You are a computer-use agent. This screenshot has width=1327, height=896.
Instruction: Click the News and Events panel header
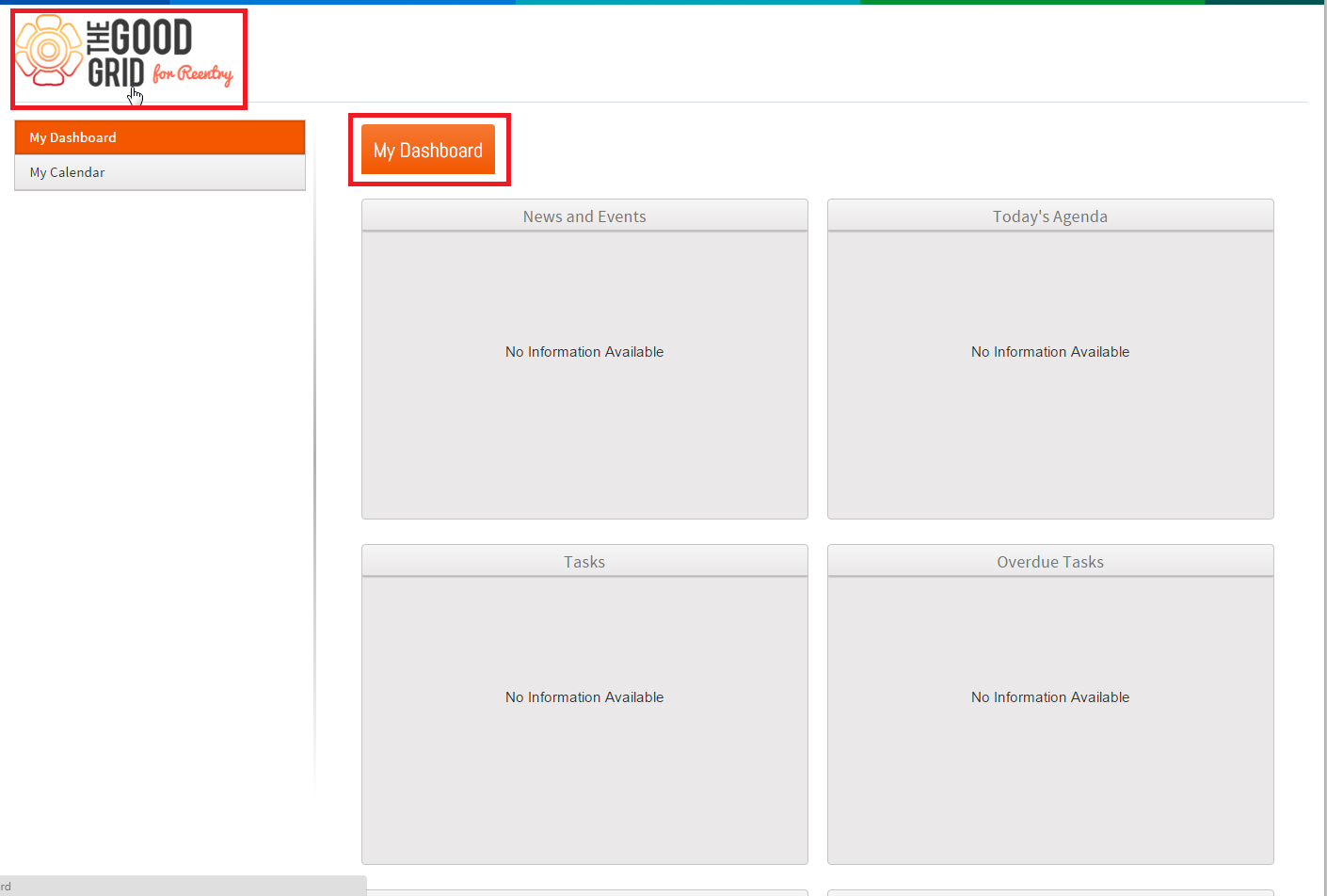(584, 216)
